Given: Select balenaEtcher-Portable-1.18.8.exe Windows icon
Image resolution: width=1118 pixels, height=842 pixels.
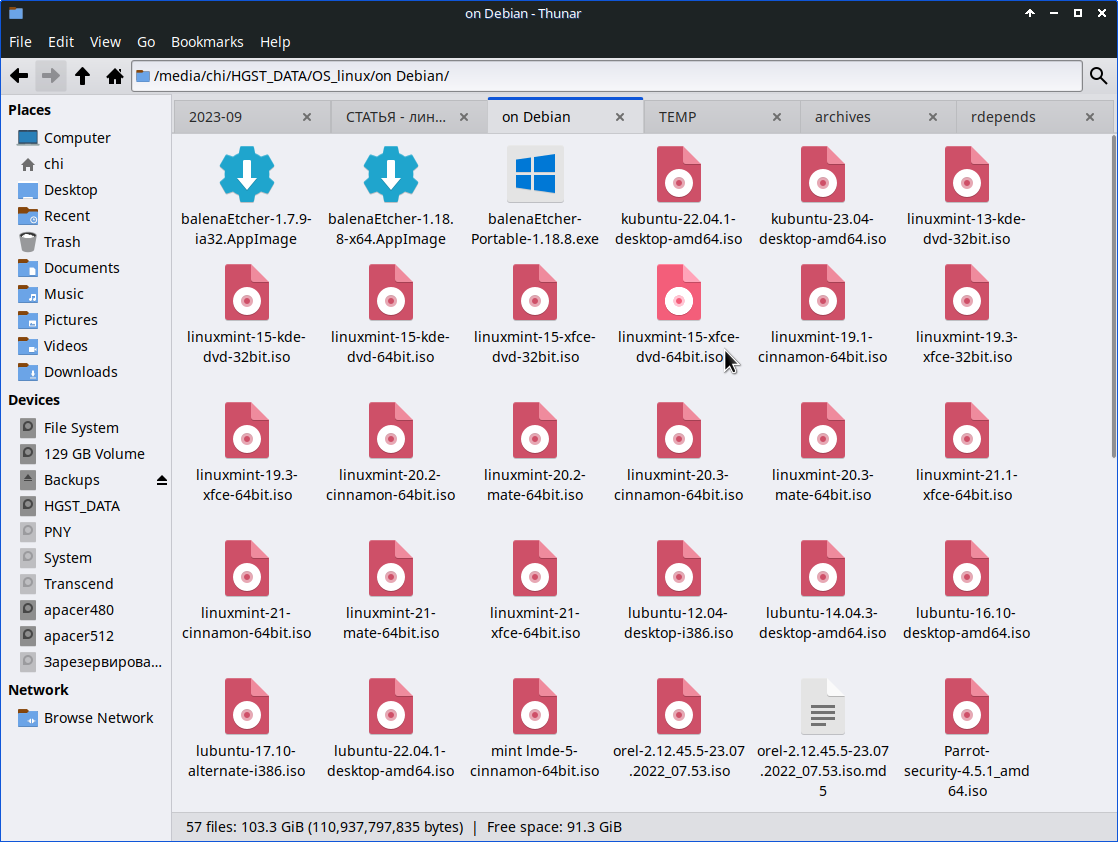Looking at the screenshot, I should point(535,174).
